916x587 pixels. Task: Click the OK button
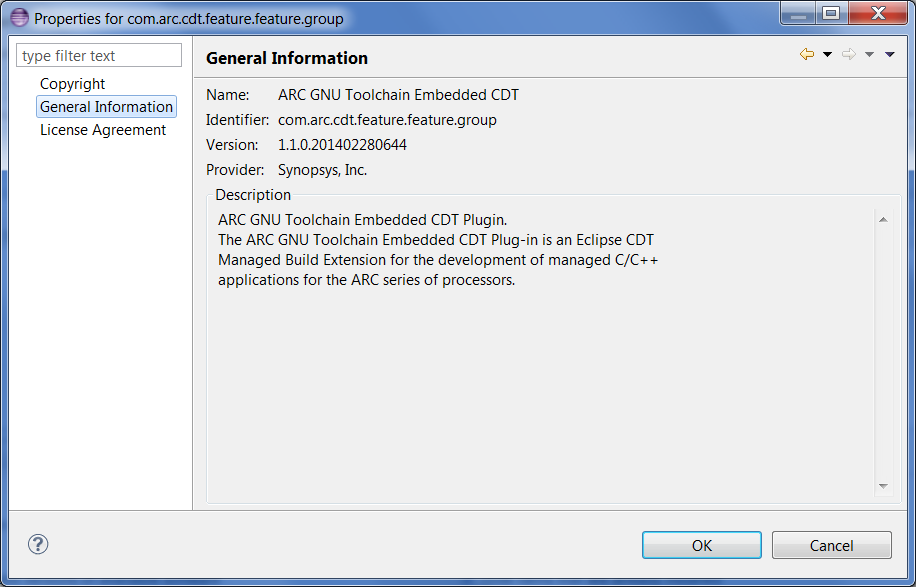pos(702,546)
